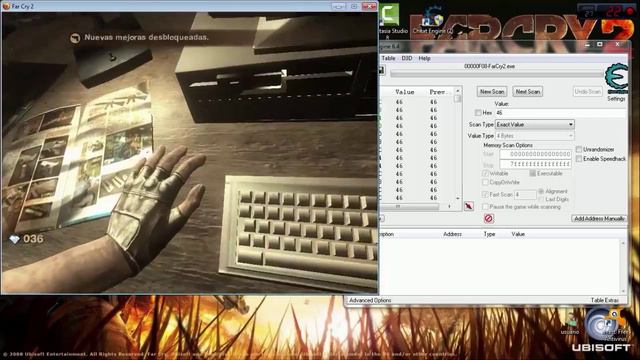Click Add Address Manually button
This screenshot has height=360, width=640.
tap(599, 219)
